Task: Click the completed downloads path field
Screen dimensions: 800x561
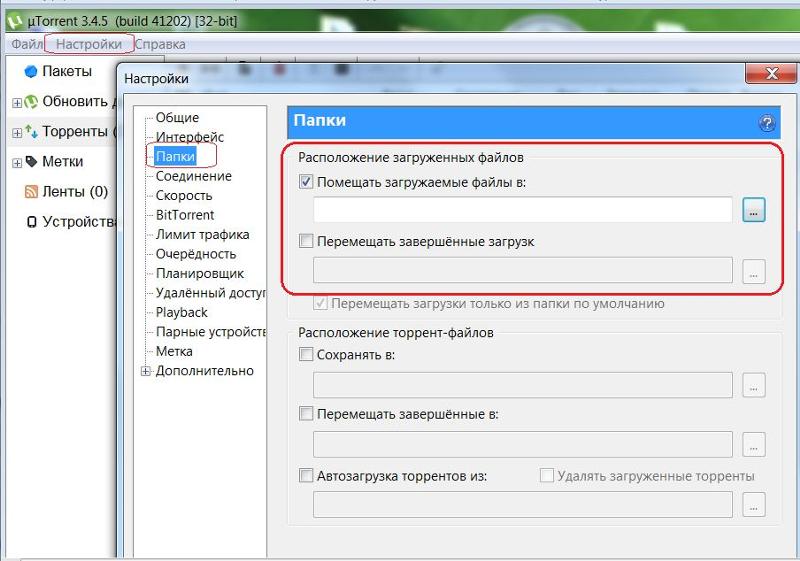Action: [522, 270]
